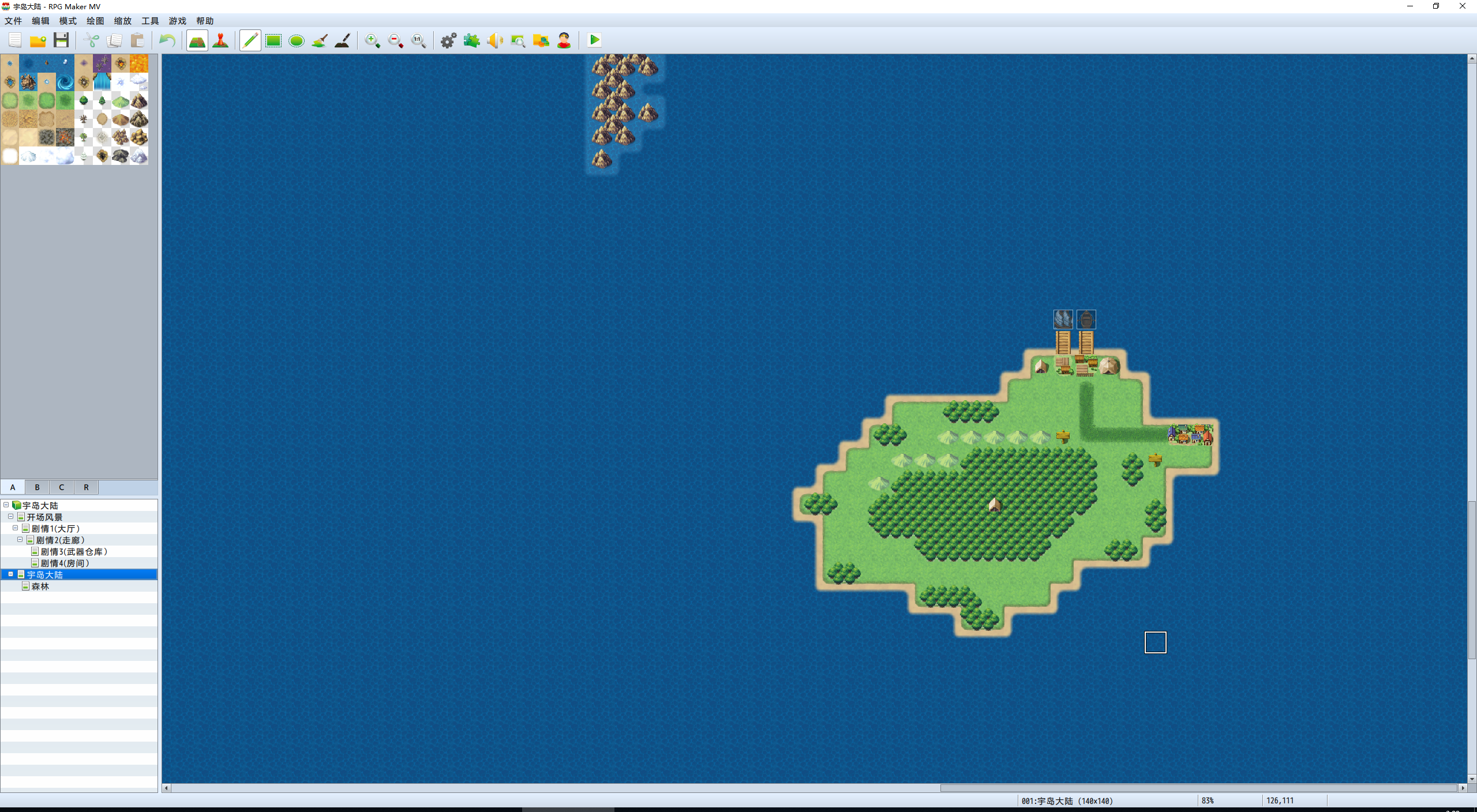The width and height of the screenshot is (1477, 812).
Task: Open the 文件 menu
Action: pyautogui.click(x=13, y=21)
